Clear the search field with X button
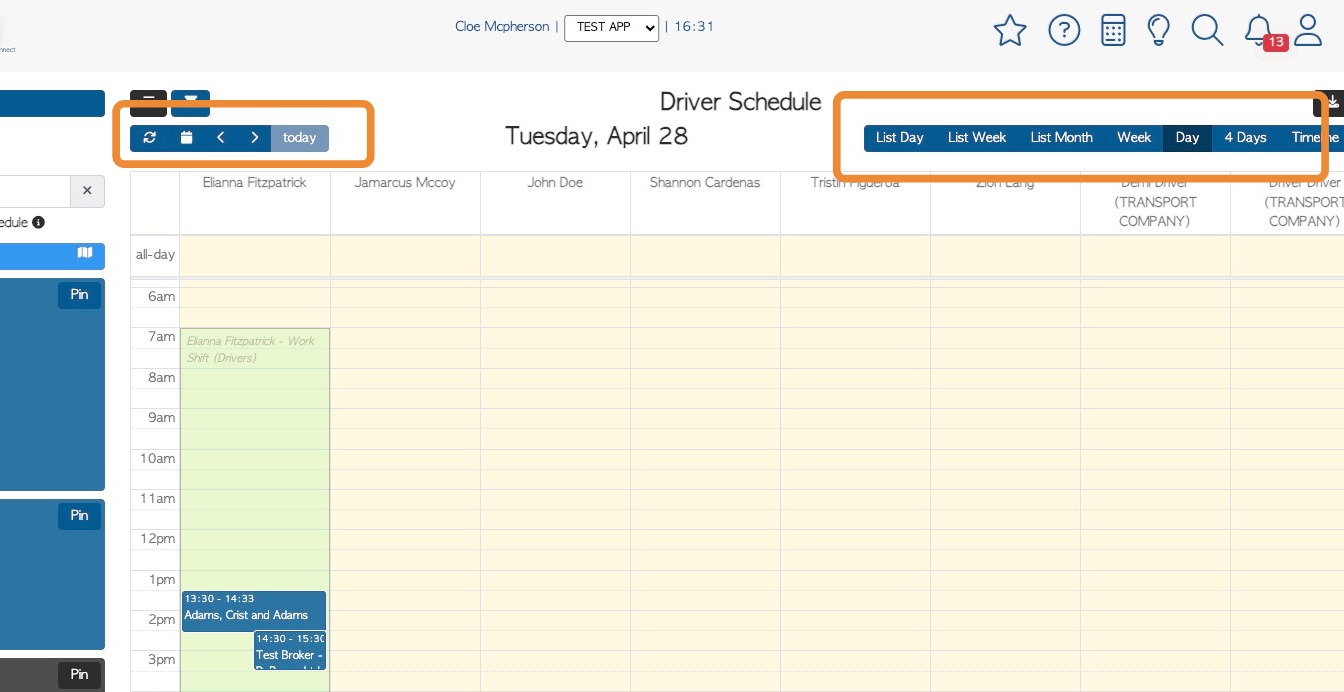The image size is (1344, 692). tap(87, 191)
